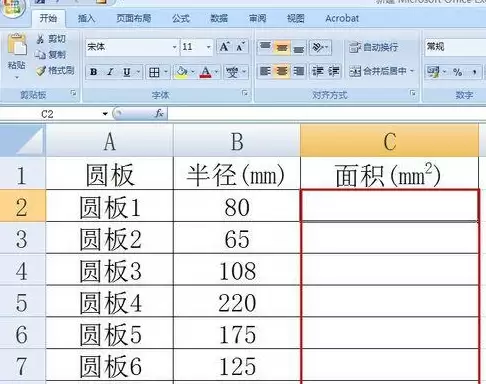Apply the red font color
Screen dimensions: 486x384
[x=206, y=72]
